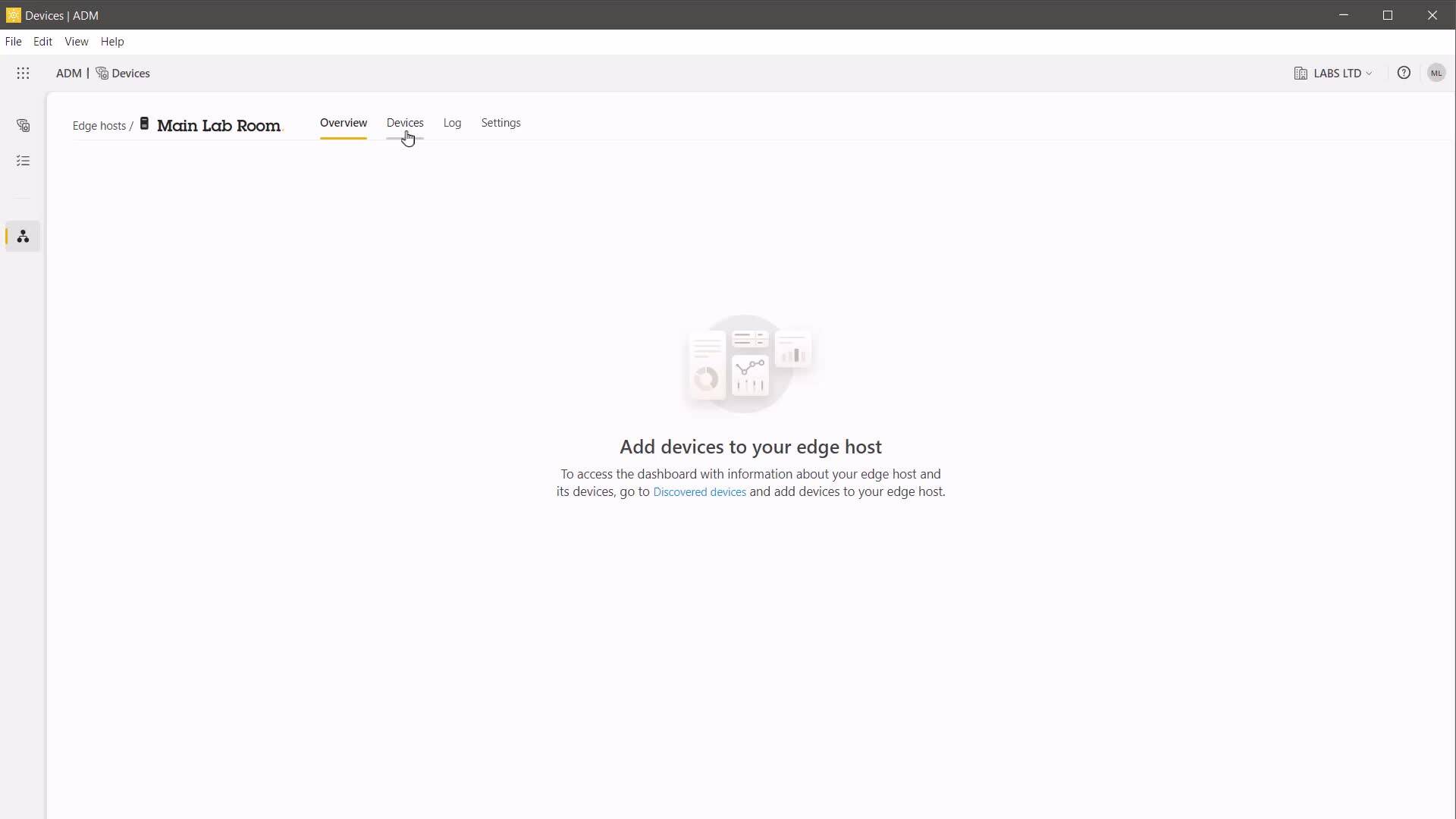The image size is (1456, 819).
Task: Switch to the Devices tab
Action: pyautogui.click(x=405, y=123)
